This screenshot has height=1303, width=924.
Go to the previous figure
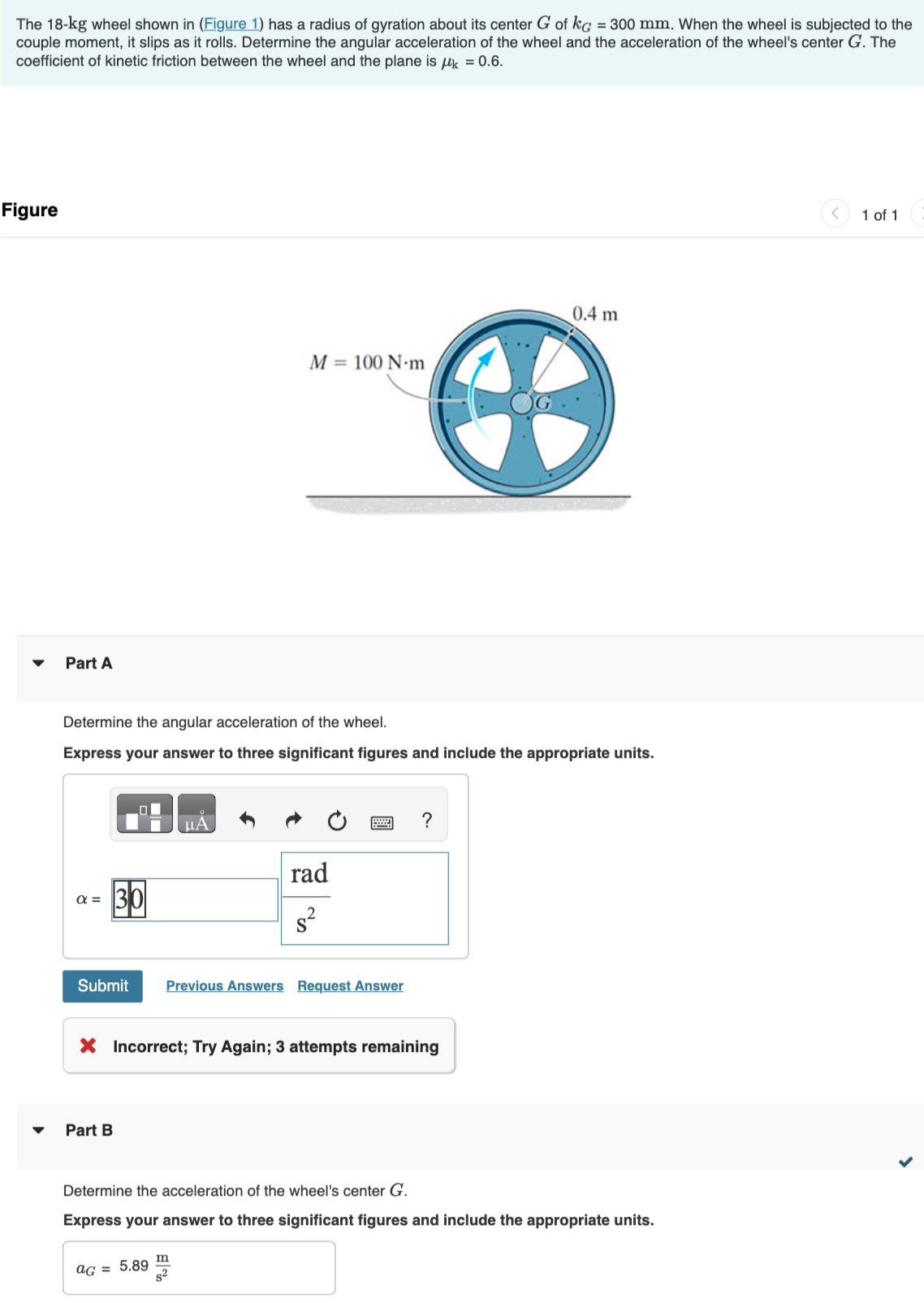[x=835, y=213]
